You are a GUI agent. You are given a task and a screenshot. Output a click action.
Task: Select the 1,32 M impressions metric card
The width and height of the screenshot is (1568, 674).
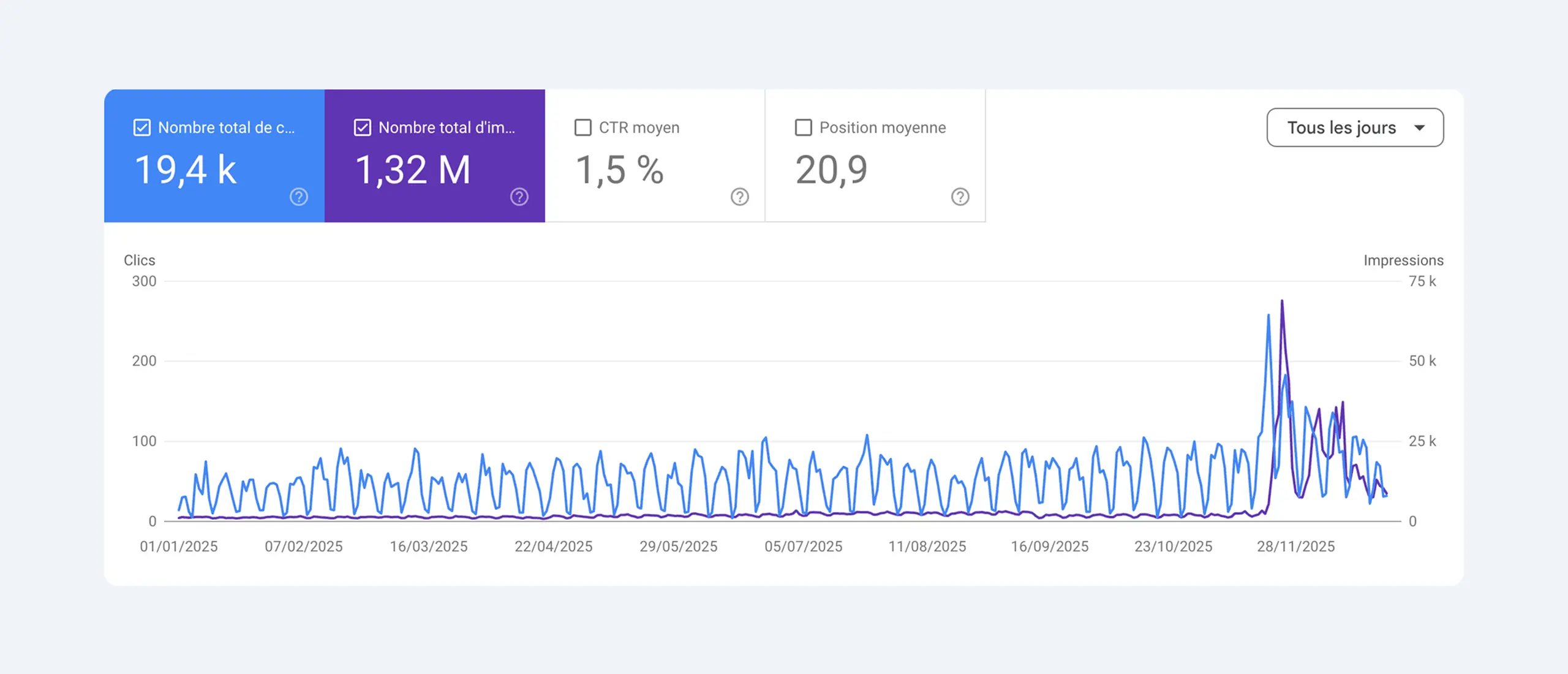413,170
